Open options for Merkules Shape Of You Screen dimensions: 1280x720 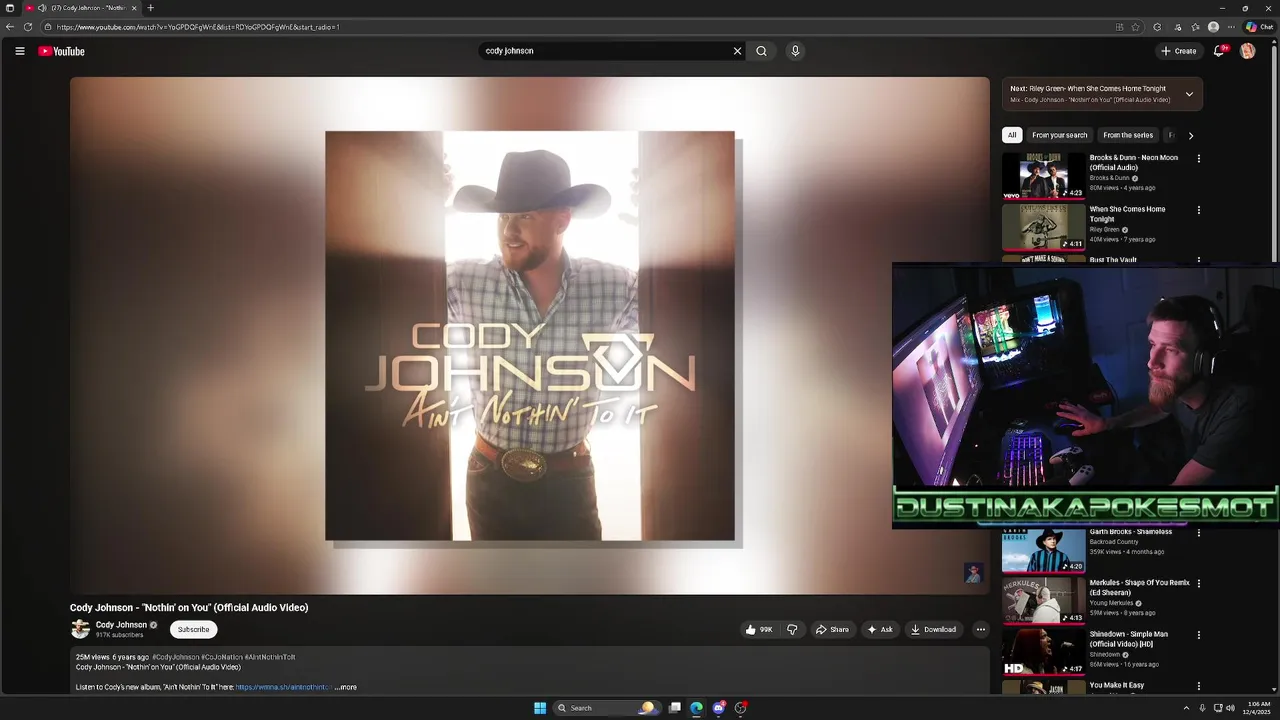(x=1198, y=583)
